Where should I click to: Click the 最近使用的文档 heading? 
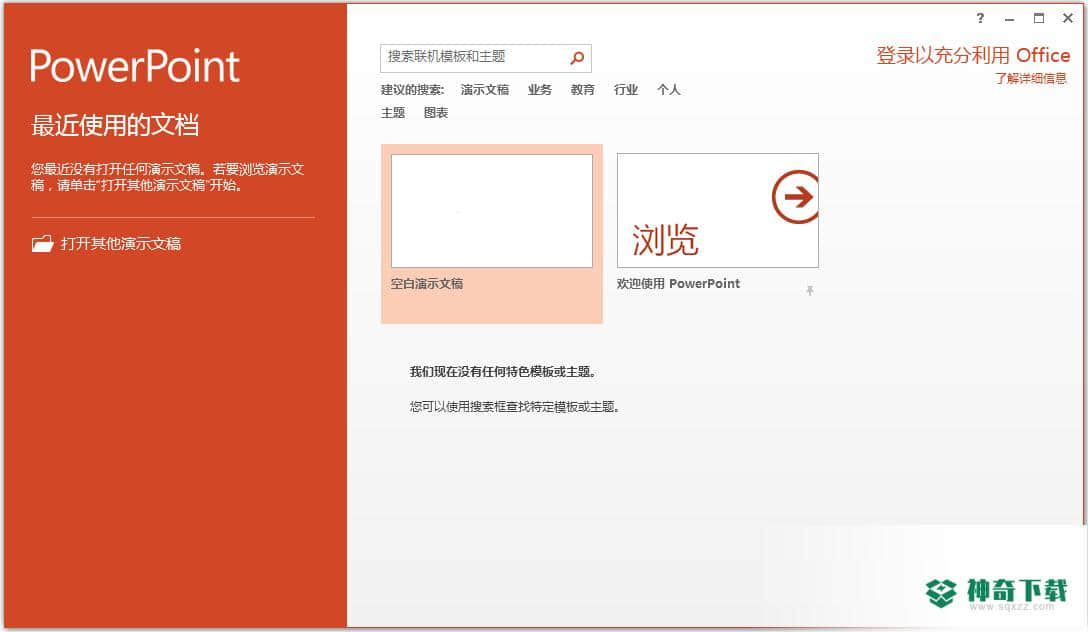(115, 125)
